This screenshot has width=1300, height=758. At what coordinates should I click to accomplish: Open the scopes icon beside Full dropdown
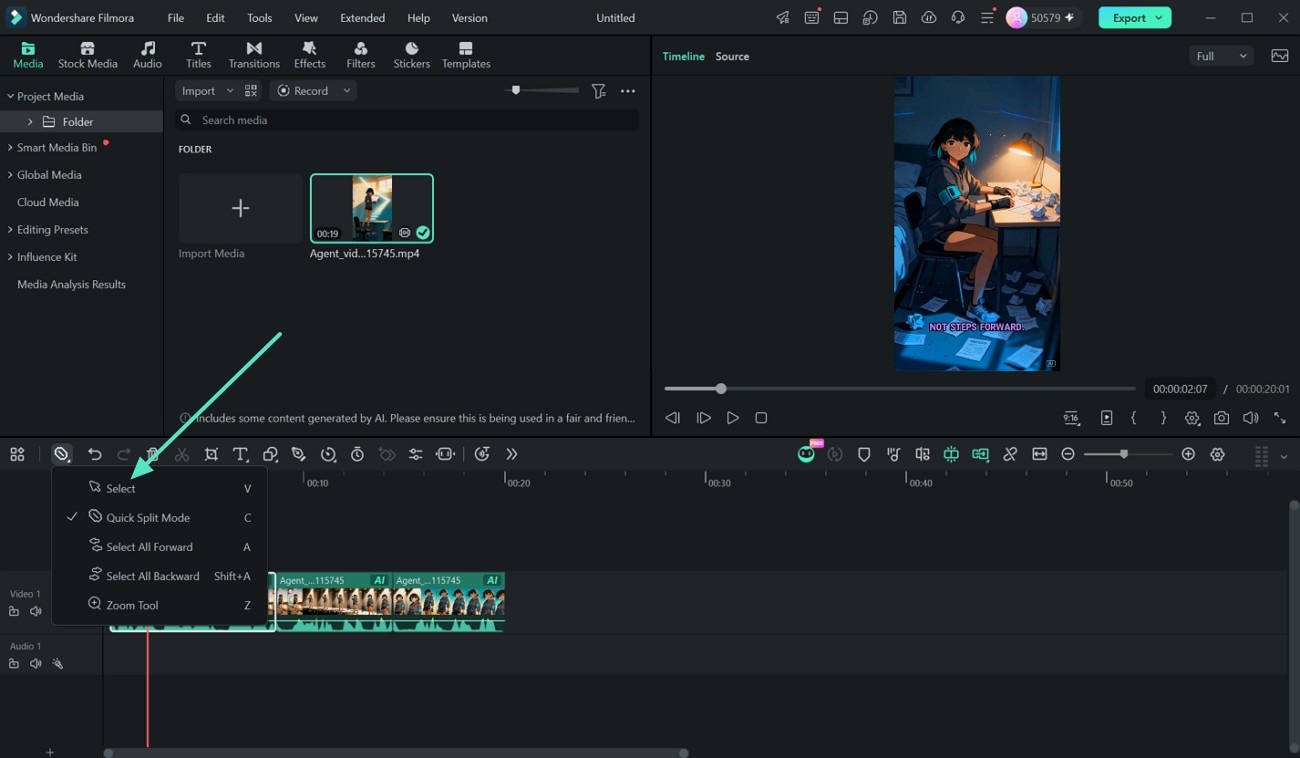1280,56
